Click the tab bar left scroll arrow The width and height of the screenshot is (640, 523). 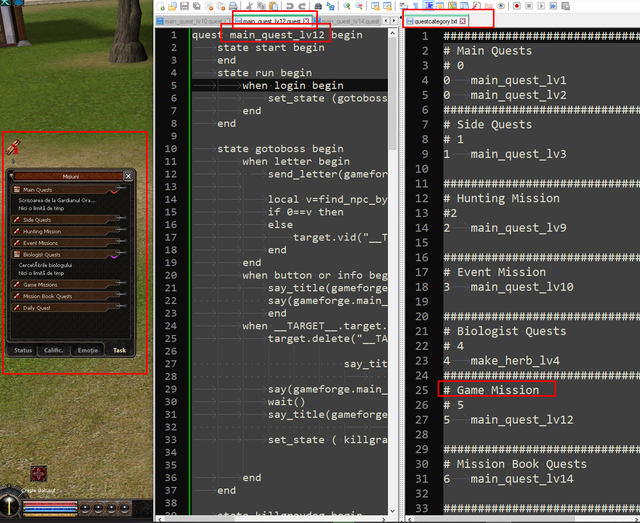[386, 20]
